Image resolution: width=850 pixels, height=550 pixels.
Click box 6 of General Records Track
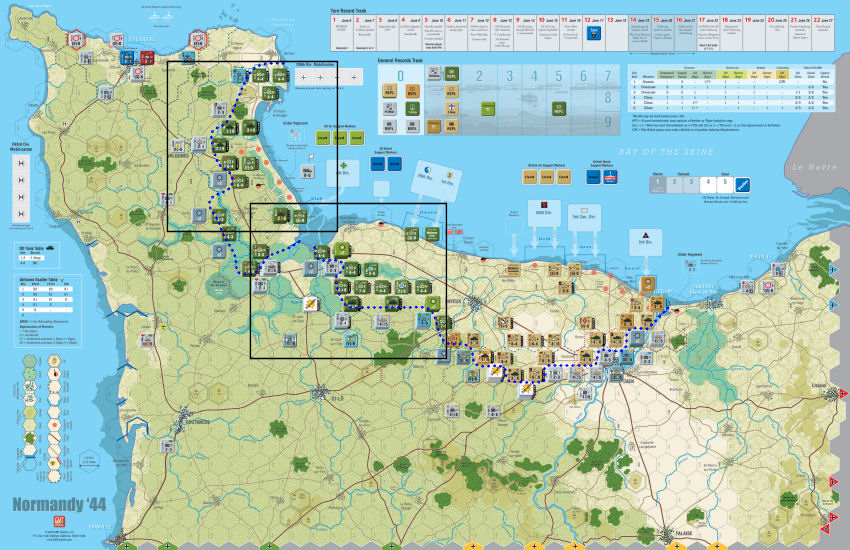583,99
